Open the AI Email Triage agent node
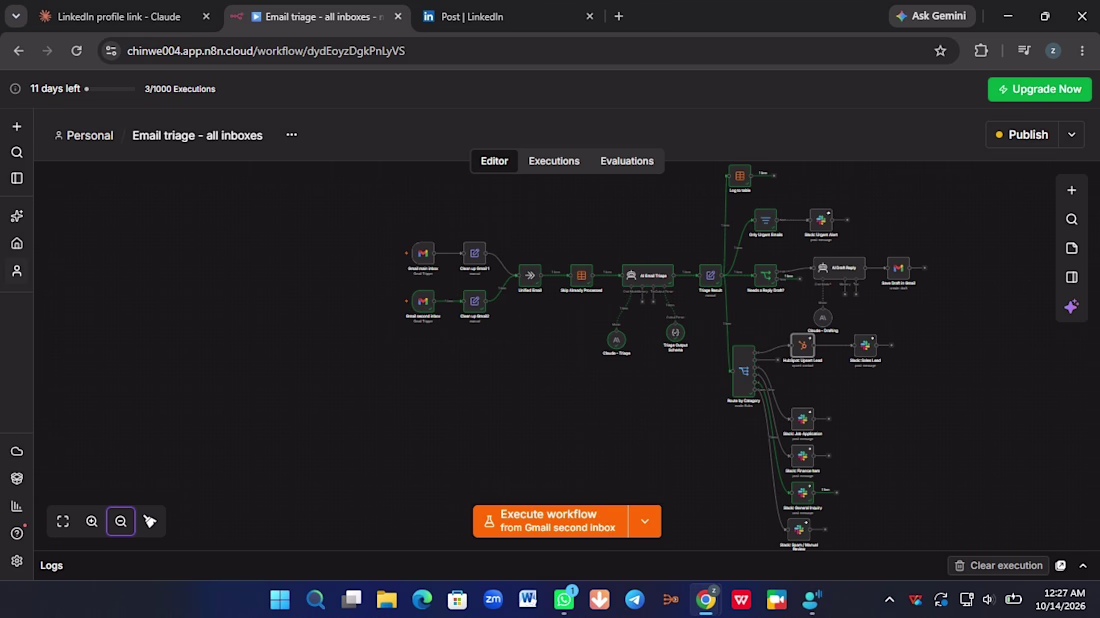This screenshot has width=1100, height=618. coord(648,275)
